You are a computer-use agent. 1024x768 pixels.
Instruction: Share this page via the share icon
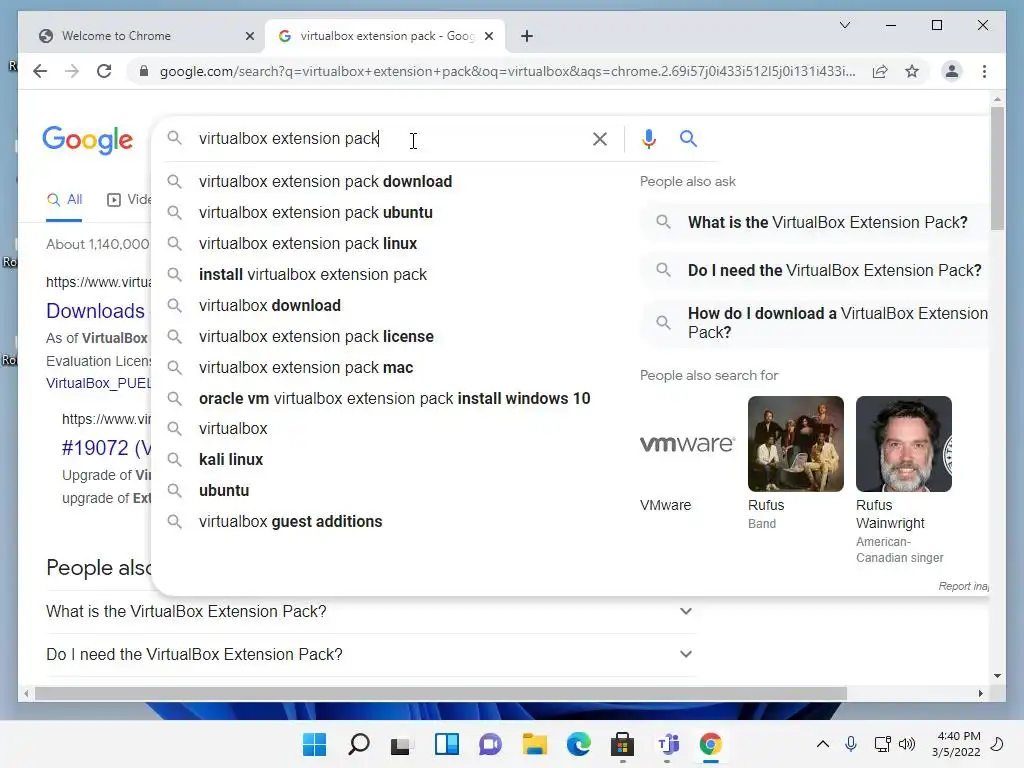click(x=880, y=71)
